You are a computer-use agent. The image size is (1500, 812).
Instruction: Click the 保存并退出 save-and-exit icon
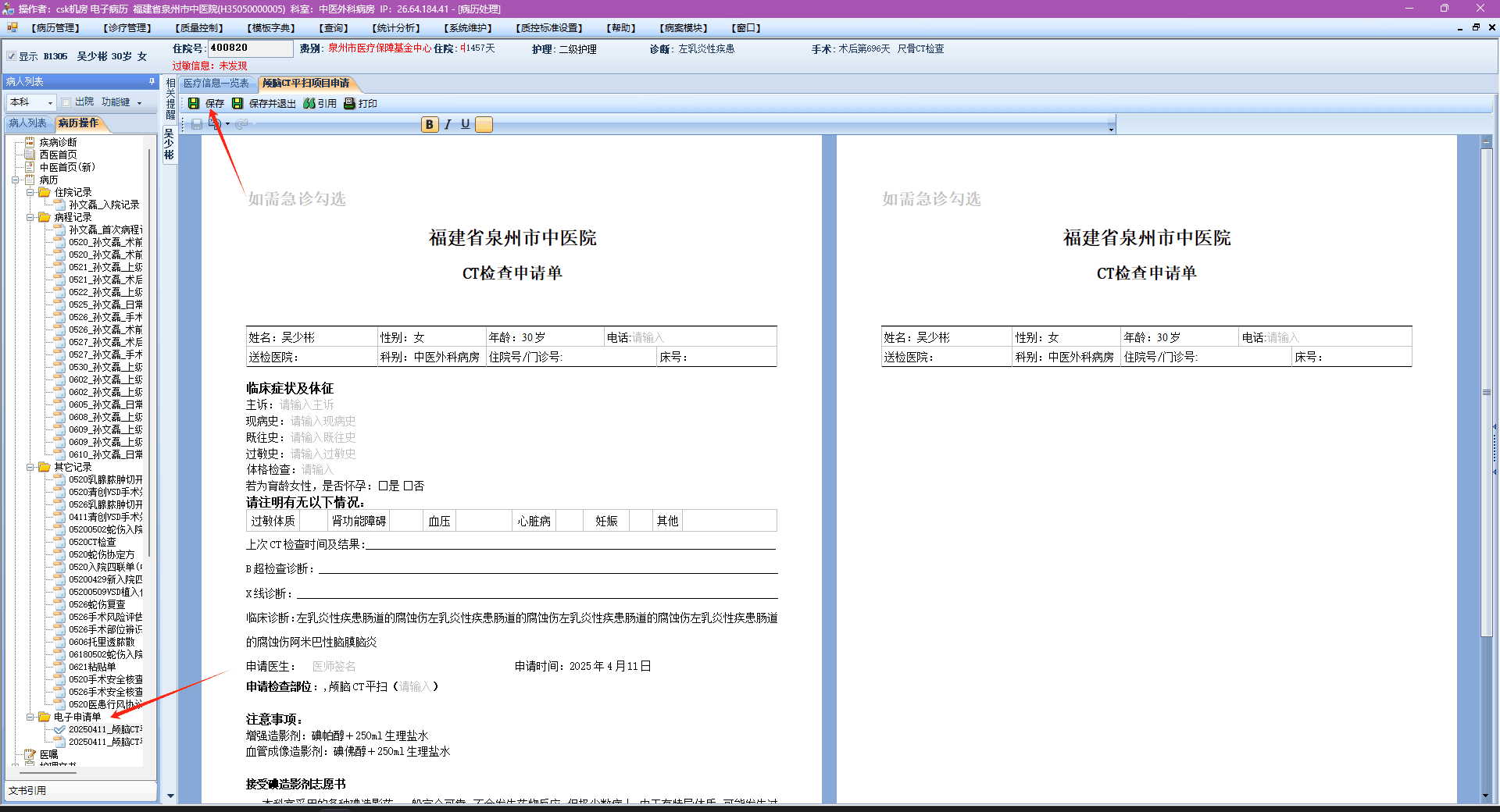click(x=237, y=103)
